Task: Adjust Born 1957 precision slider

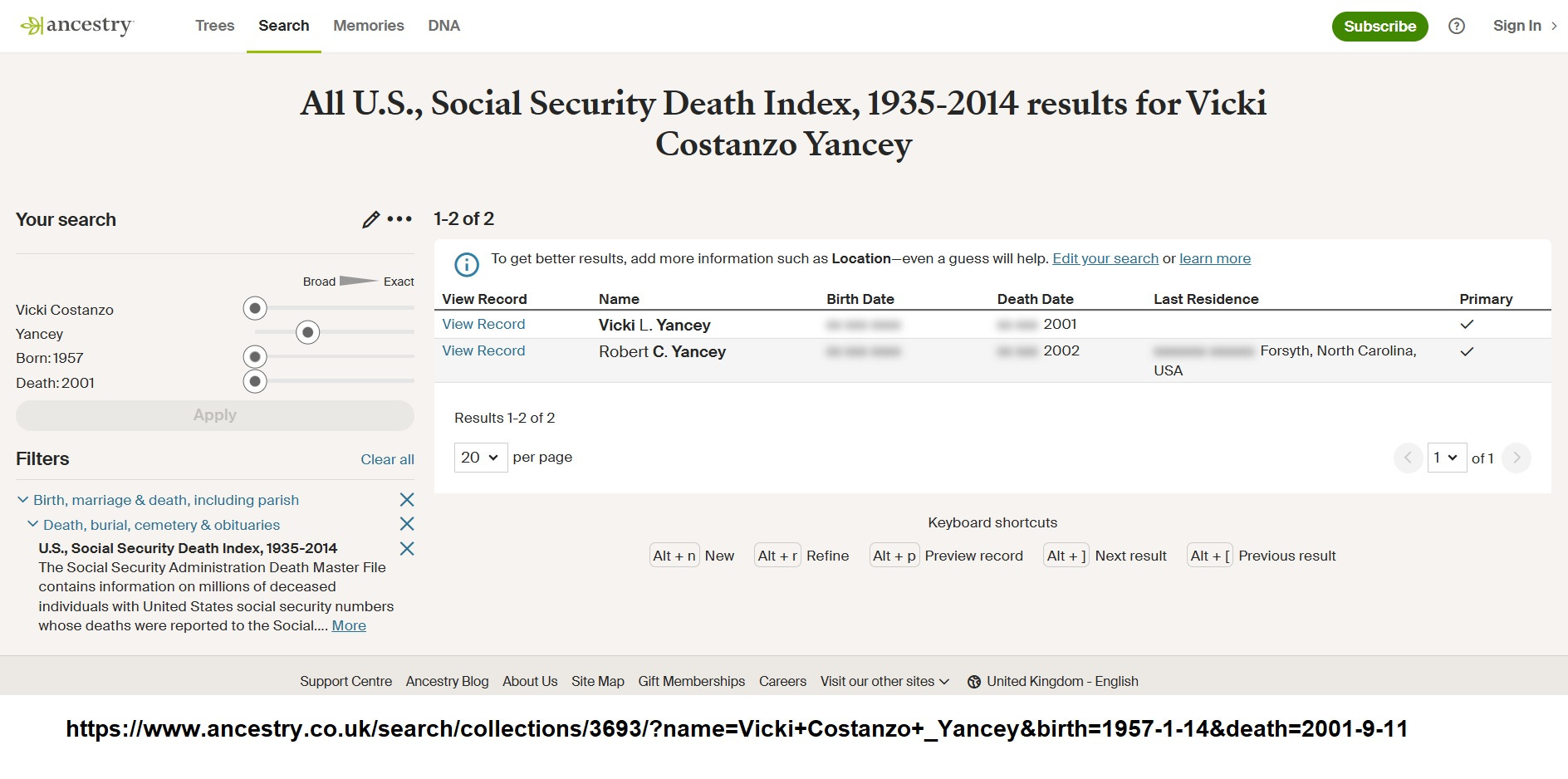Action: click(x=255, y=357)
